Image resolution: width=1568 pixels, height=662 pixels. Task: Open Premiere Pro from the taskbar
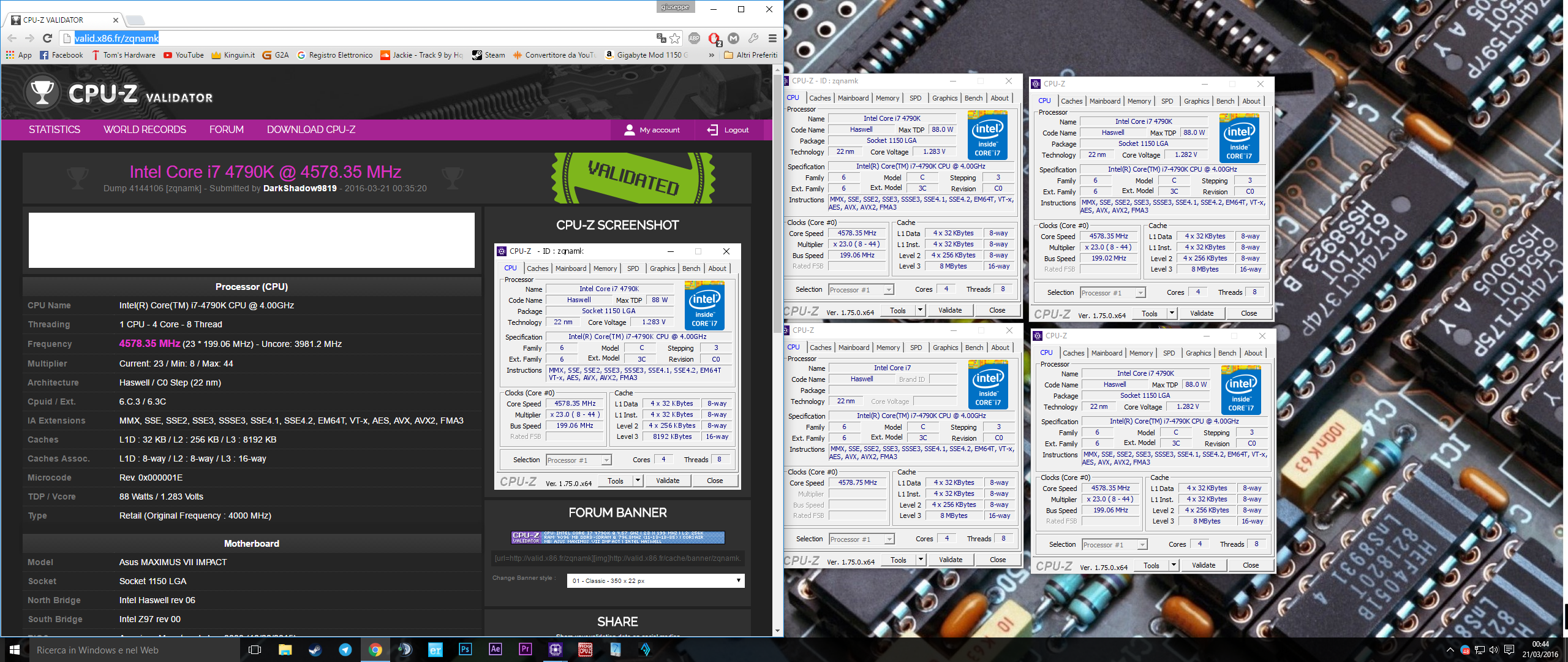point(525,650)
